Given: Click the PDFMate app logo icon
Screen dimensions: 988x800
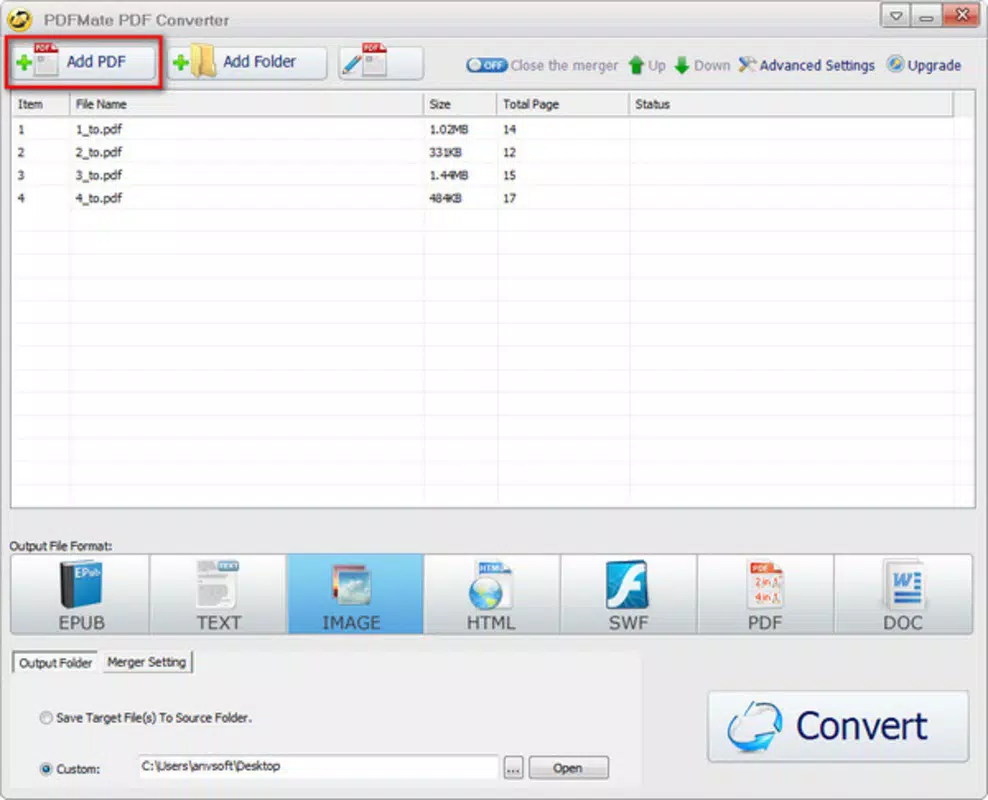Looking at the screenshot, I should (x=20, y=20).
